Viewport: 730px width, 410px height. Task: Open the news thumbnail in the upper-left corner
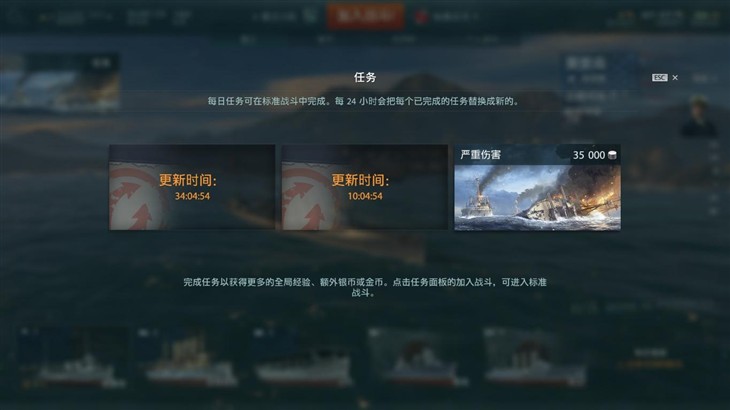click(x=59, y=82)
